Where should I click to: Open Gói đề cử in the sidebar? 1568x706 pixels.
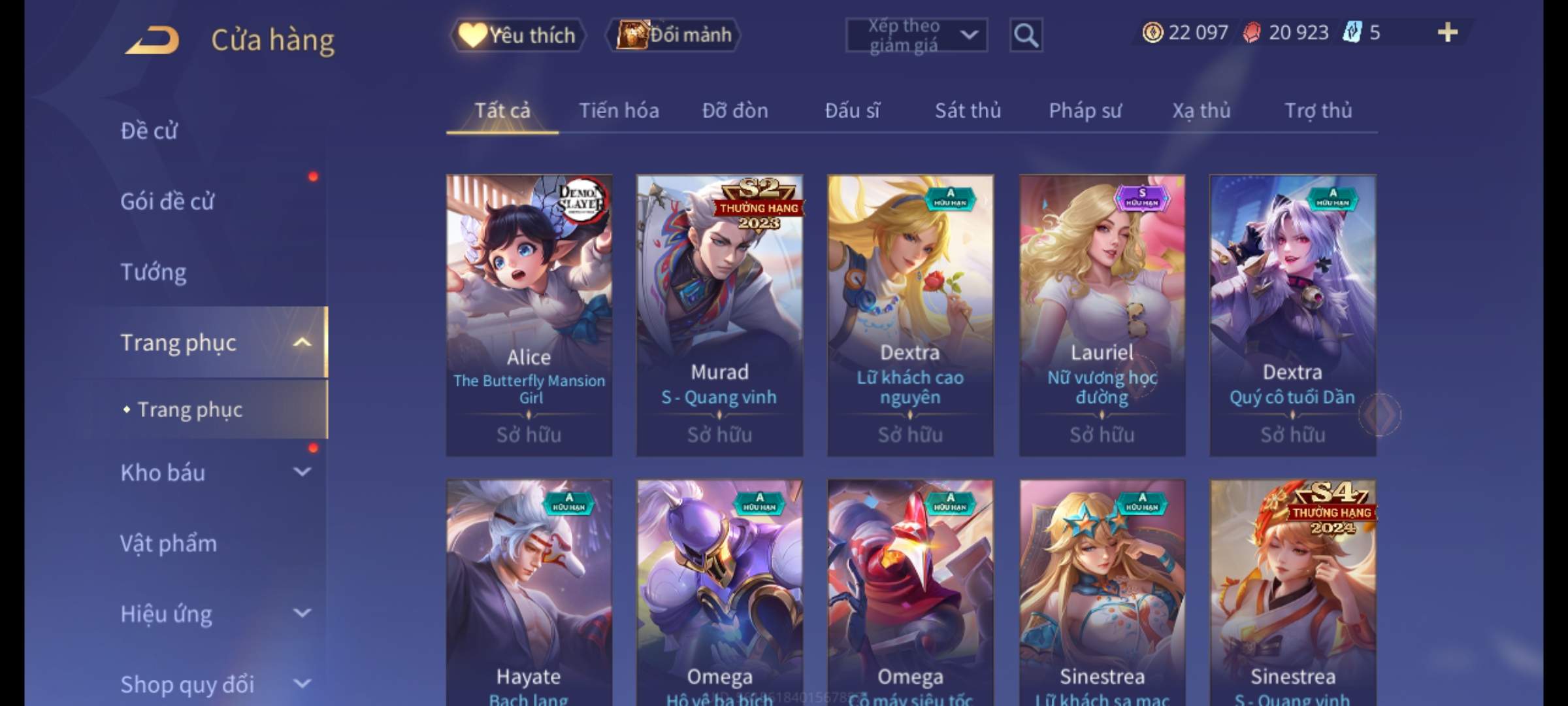[167, 201]
